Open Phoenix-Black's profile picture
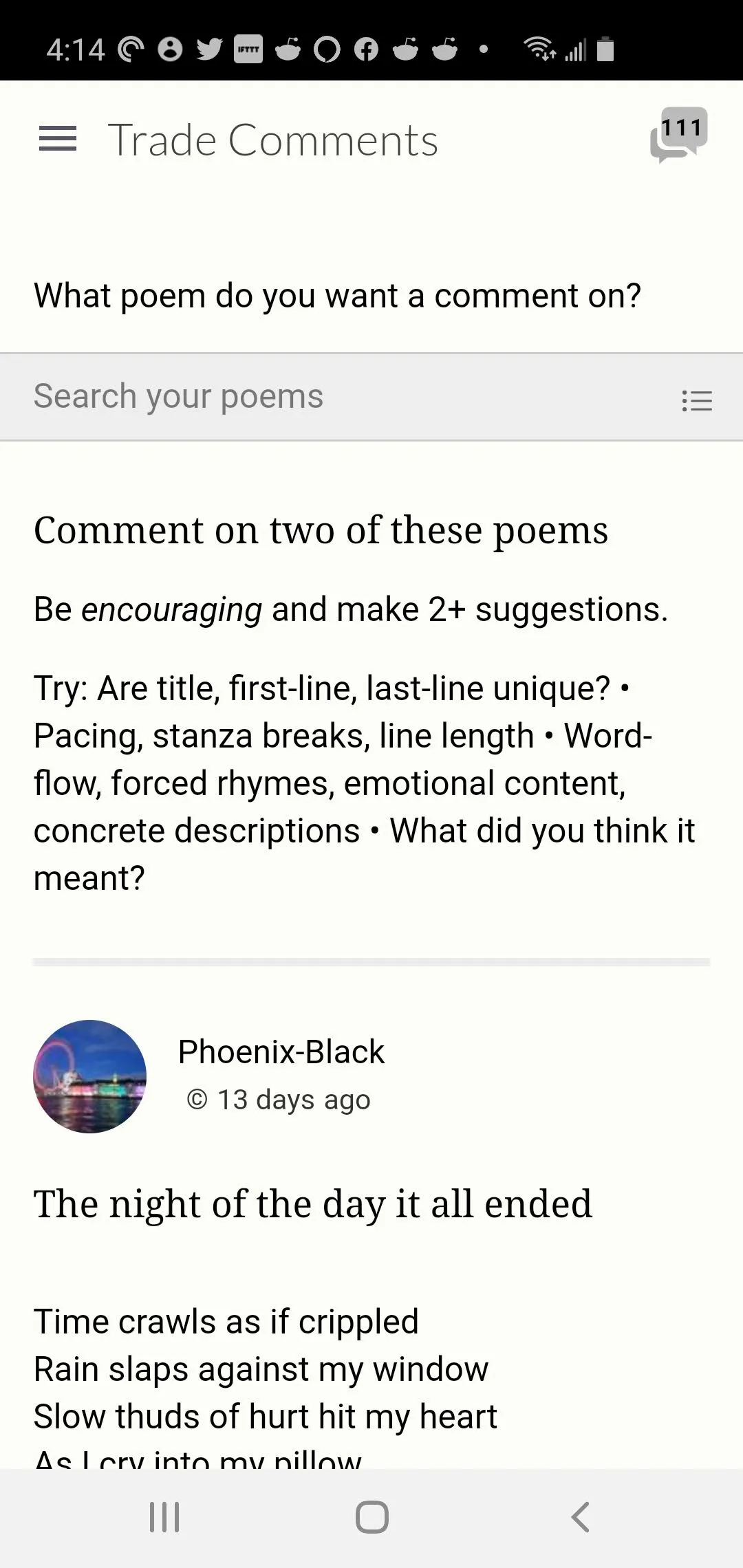743x1568 pixels. [x=90, y=1076]
